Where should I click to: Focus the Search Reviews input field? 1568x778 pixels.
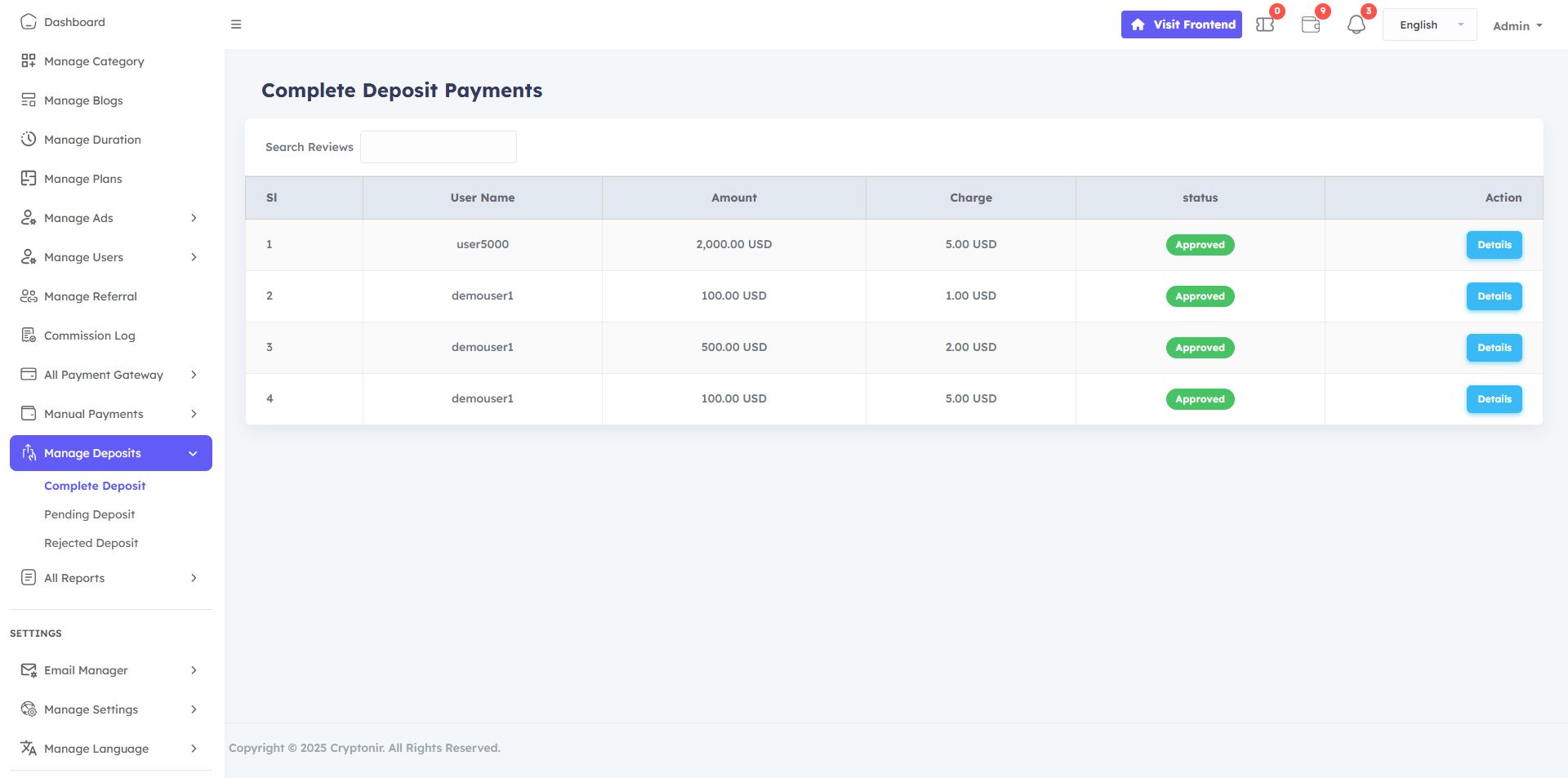(x=438, y=147)
